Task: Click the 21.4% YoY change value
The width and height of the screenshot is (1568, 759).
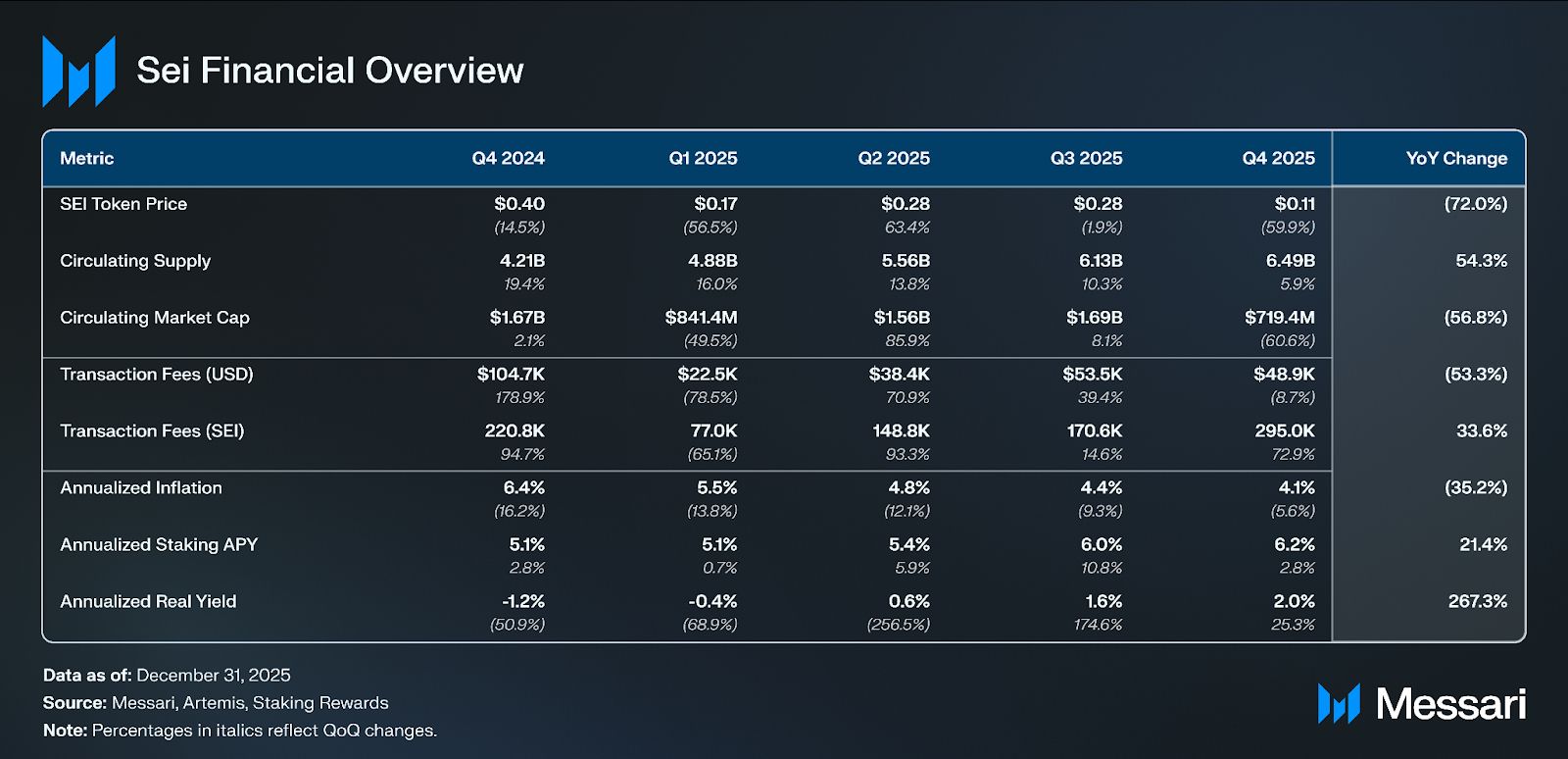Action: point(1484,544)
